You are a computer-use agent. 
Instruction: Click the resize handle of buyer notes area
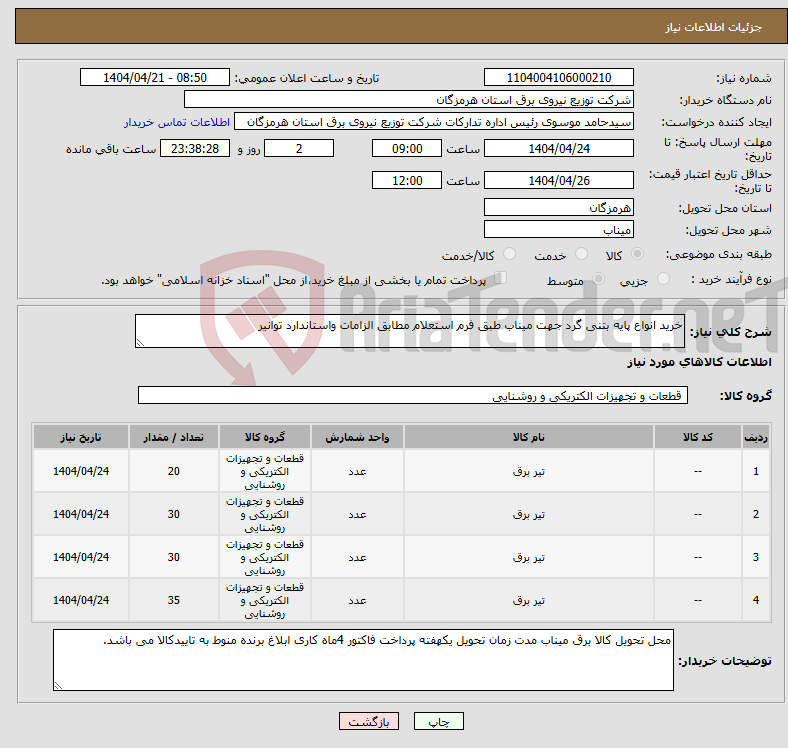(58, 685)
